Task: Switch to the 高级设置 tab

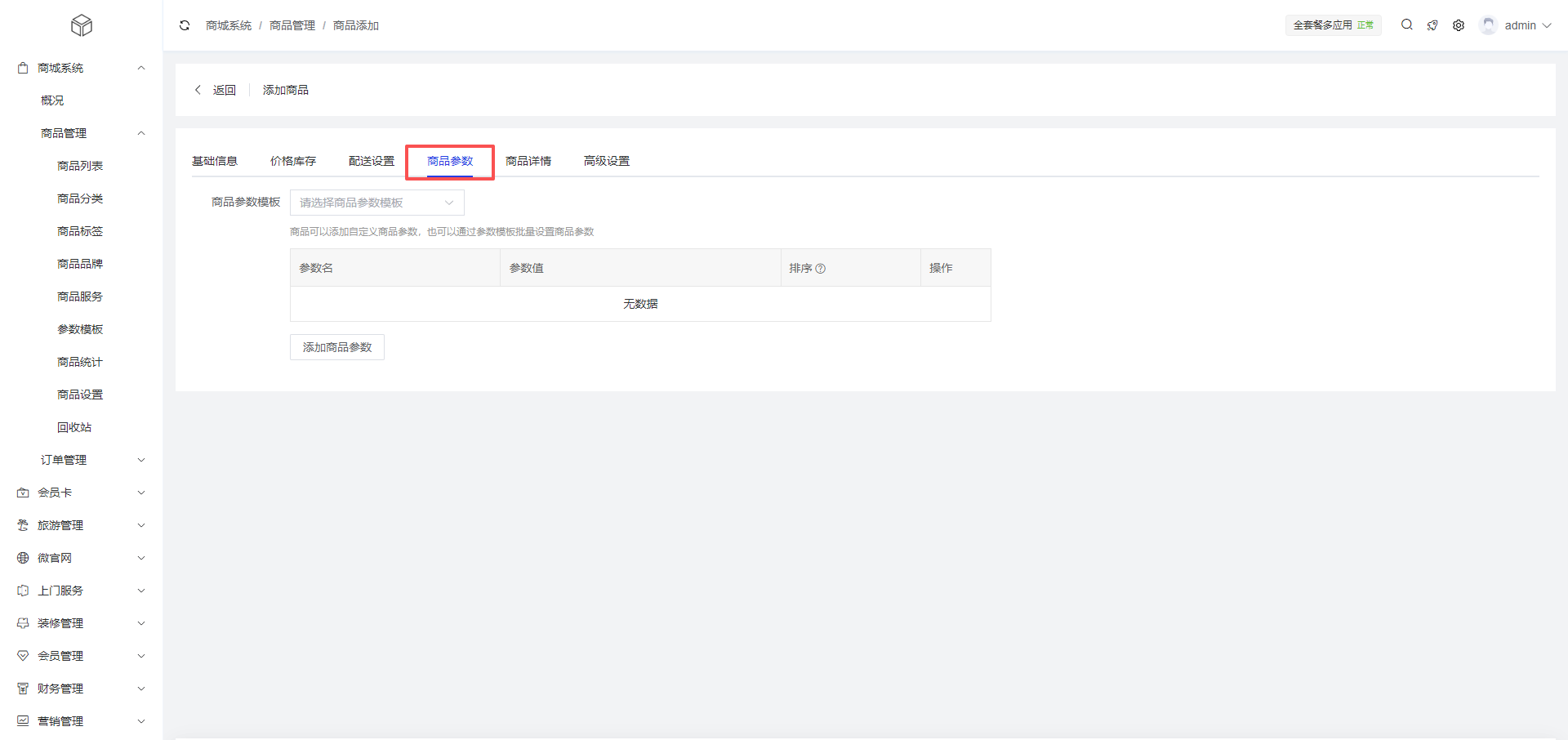Action: click(x=607, y=161)
